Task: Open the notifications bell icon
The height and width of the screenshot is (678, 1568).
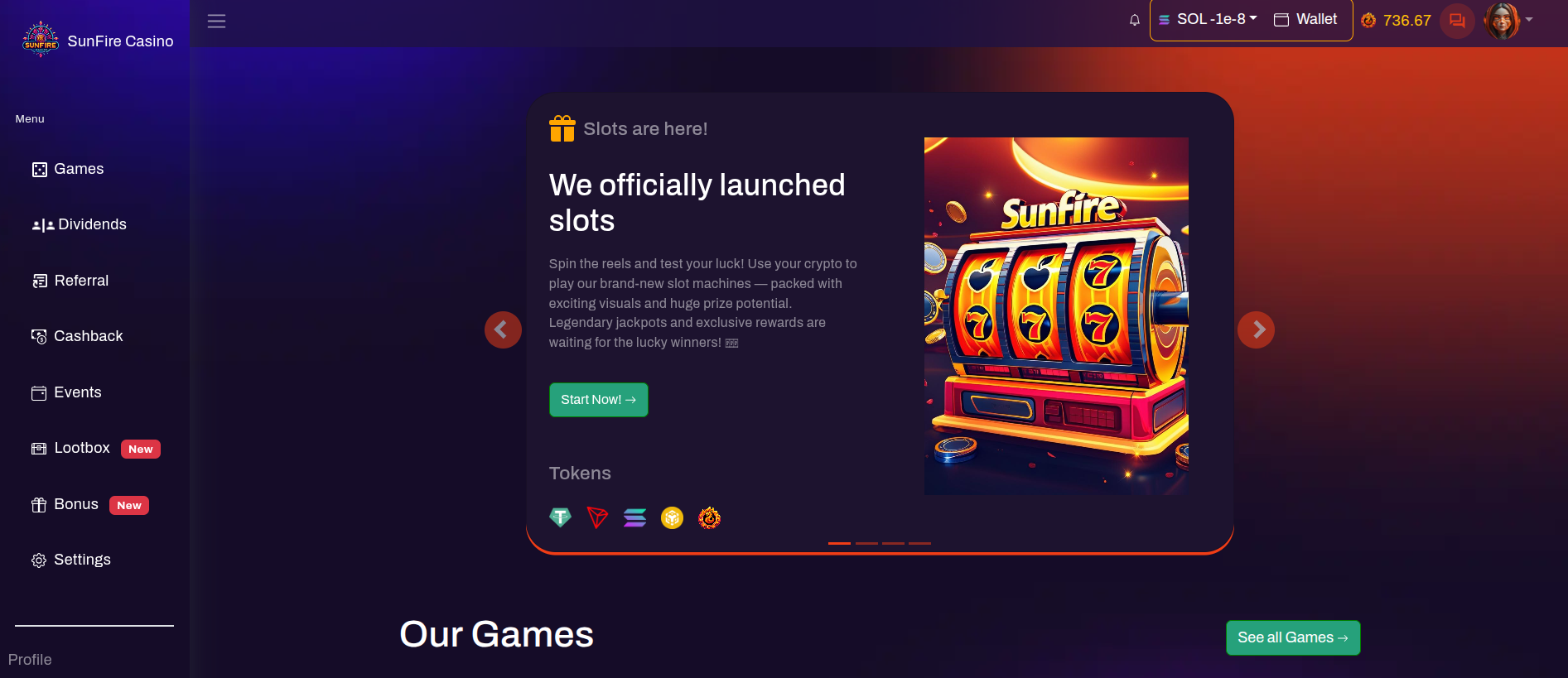Action: tap(1135, 21)
